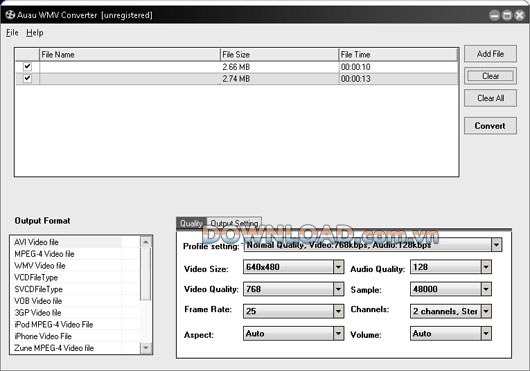Sort by File Size column header
530x371 pixels.
[279, 54]
